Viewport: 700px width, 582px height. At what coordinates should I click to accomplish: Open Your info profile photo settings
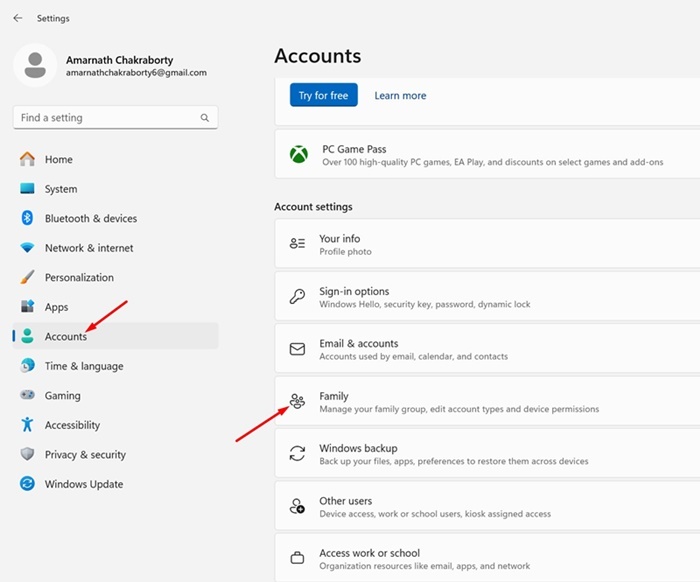tap(488, 244)
